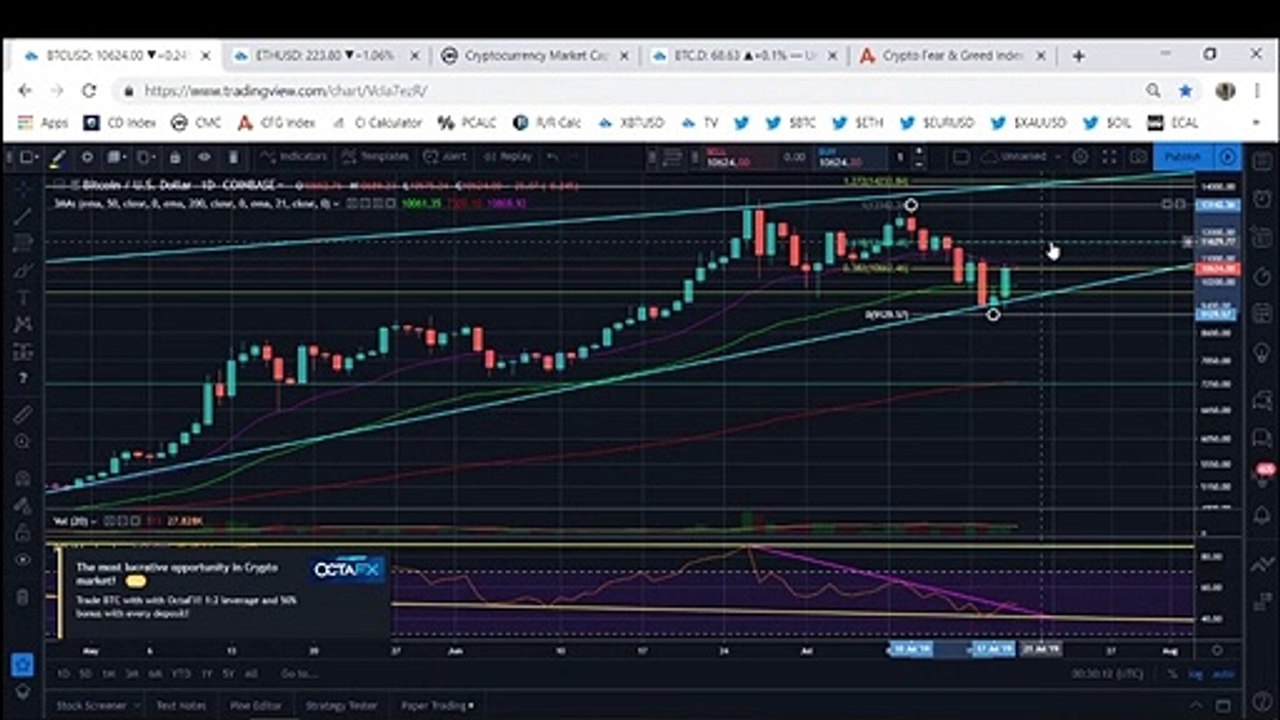Toggle left sidebar eye hide-all-drawings icon

coord(23,560)
